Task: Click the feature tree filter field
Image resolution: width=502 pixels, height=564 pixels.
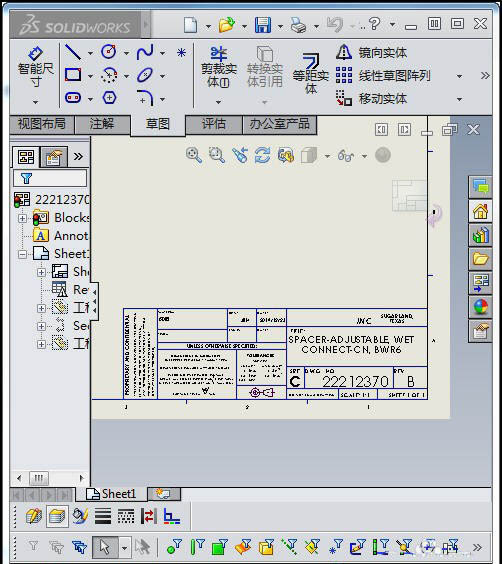Action: 50,178
